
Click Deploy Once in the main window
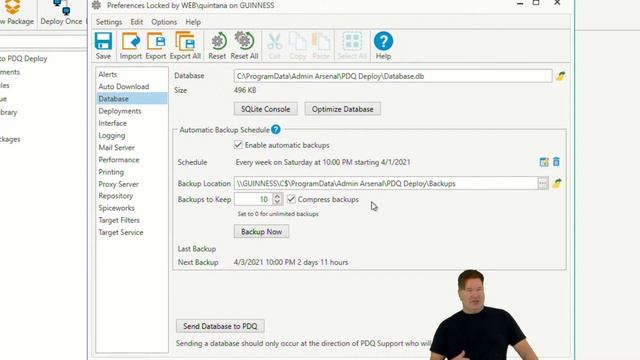point(61,13)
